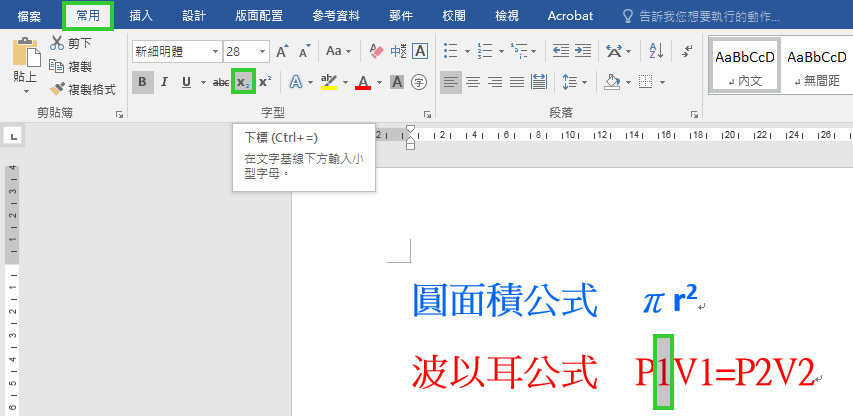Open the font name dropdown 新細明體
Image resolution: width=853 pixels, height=416 pixels.
(215, 51)
